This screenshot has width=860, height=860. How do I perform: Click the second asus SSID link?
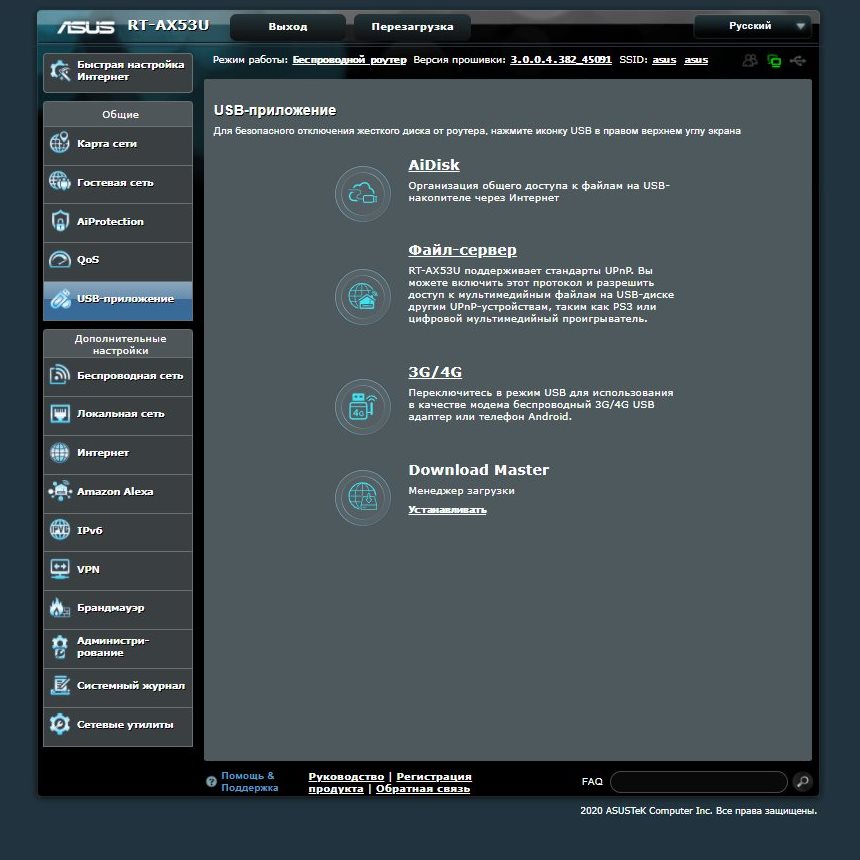point(696,60)
